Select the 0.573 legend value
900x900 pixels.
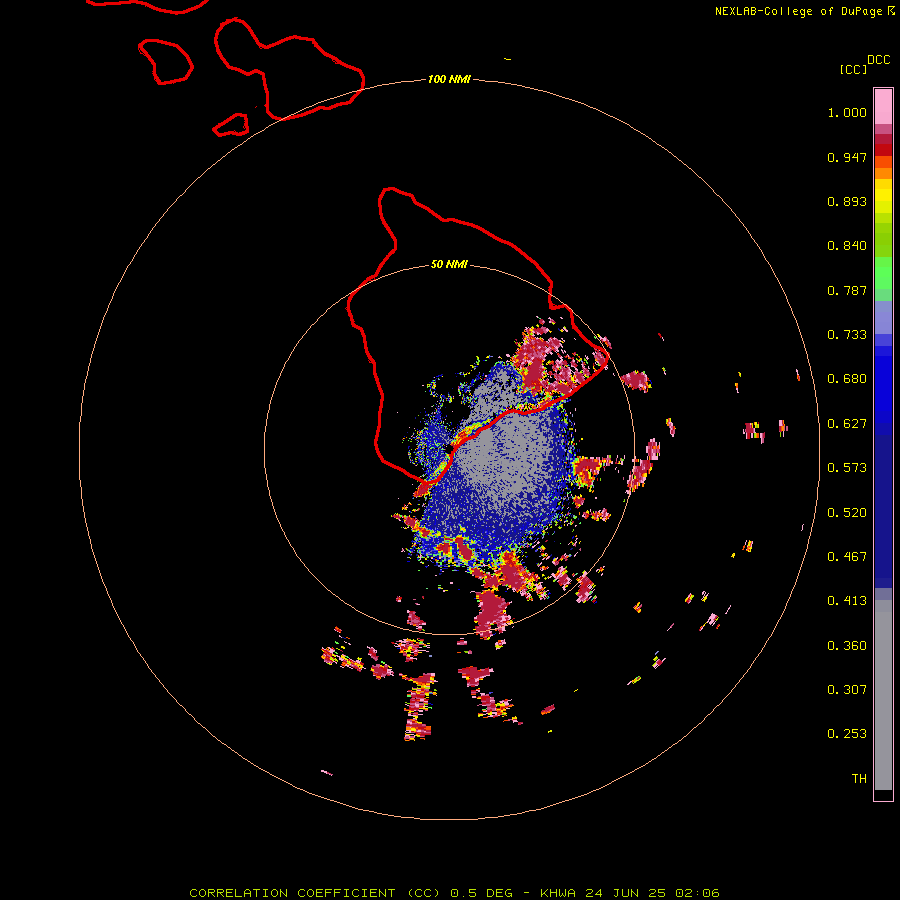[x=847, y=468]
